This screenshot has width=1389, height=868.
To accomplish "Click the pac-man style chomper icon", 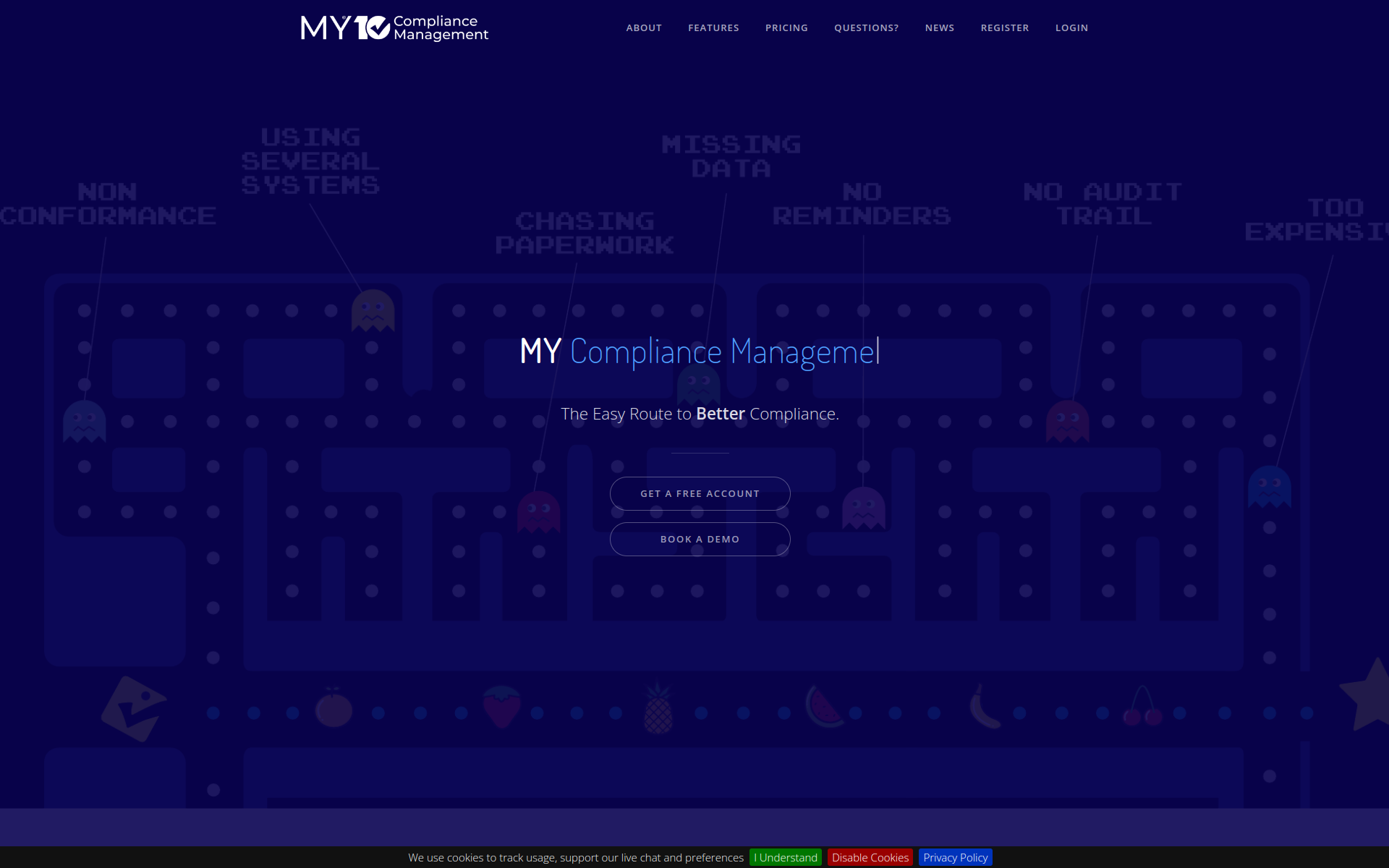I will (133, 709).
